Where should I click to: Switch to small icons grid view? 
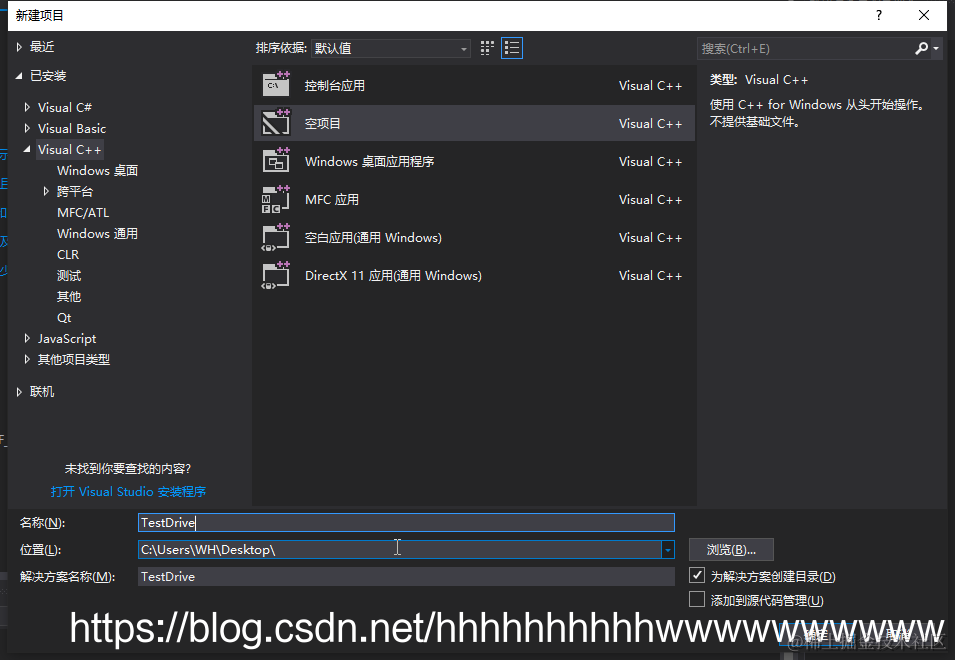(x=487, y=48)
